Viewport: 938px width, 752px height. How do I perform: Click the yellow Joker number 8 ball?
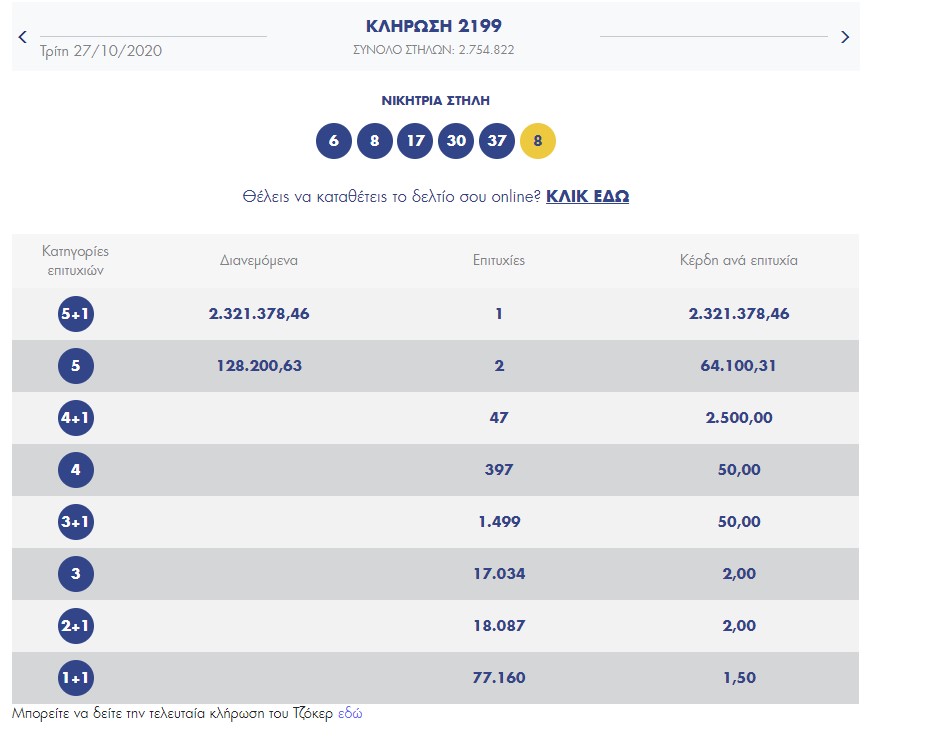pos(538,141)
